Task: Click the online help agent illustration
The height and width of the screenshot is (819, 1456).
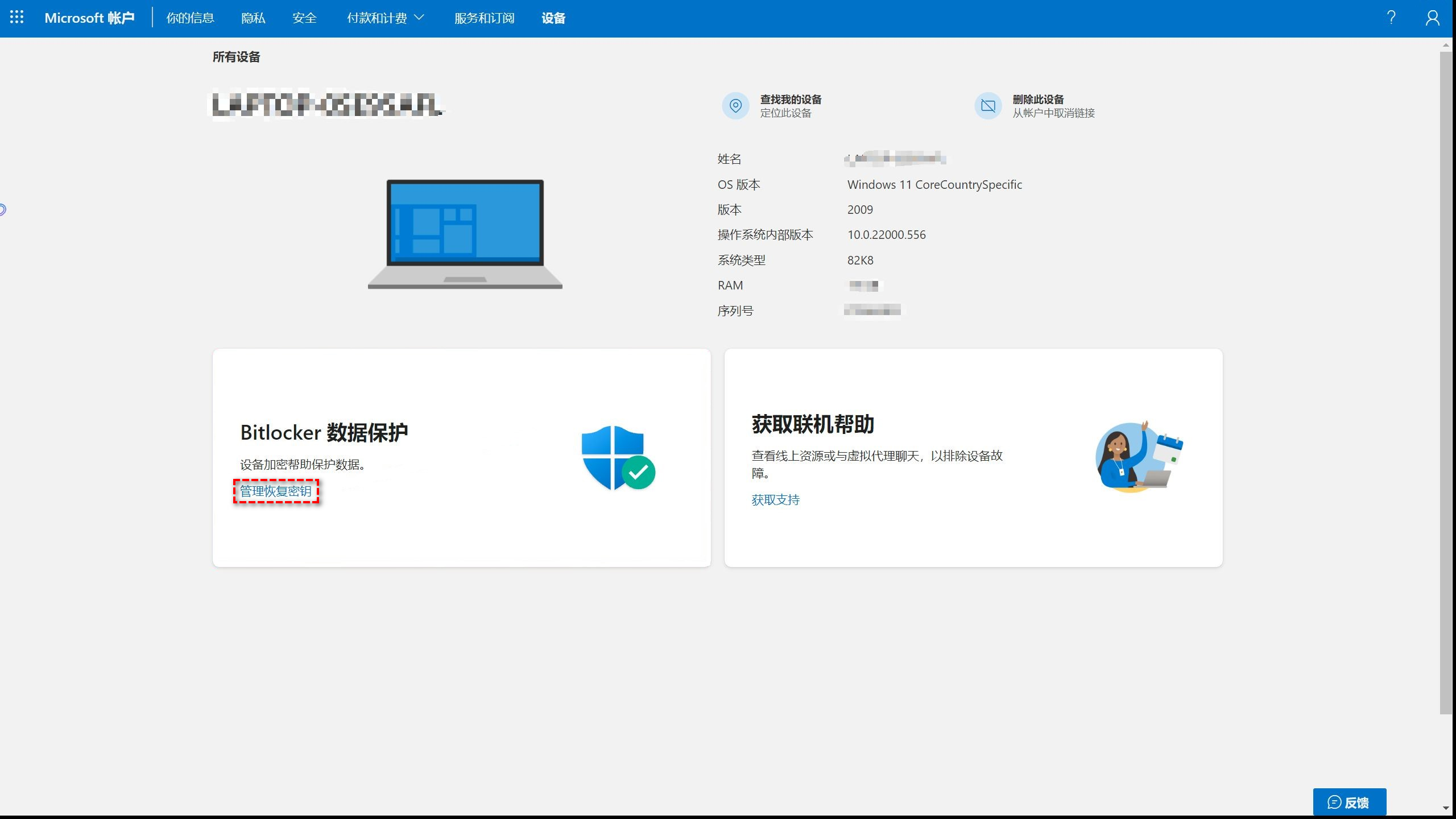Action: 1139,457
